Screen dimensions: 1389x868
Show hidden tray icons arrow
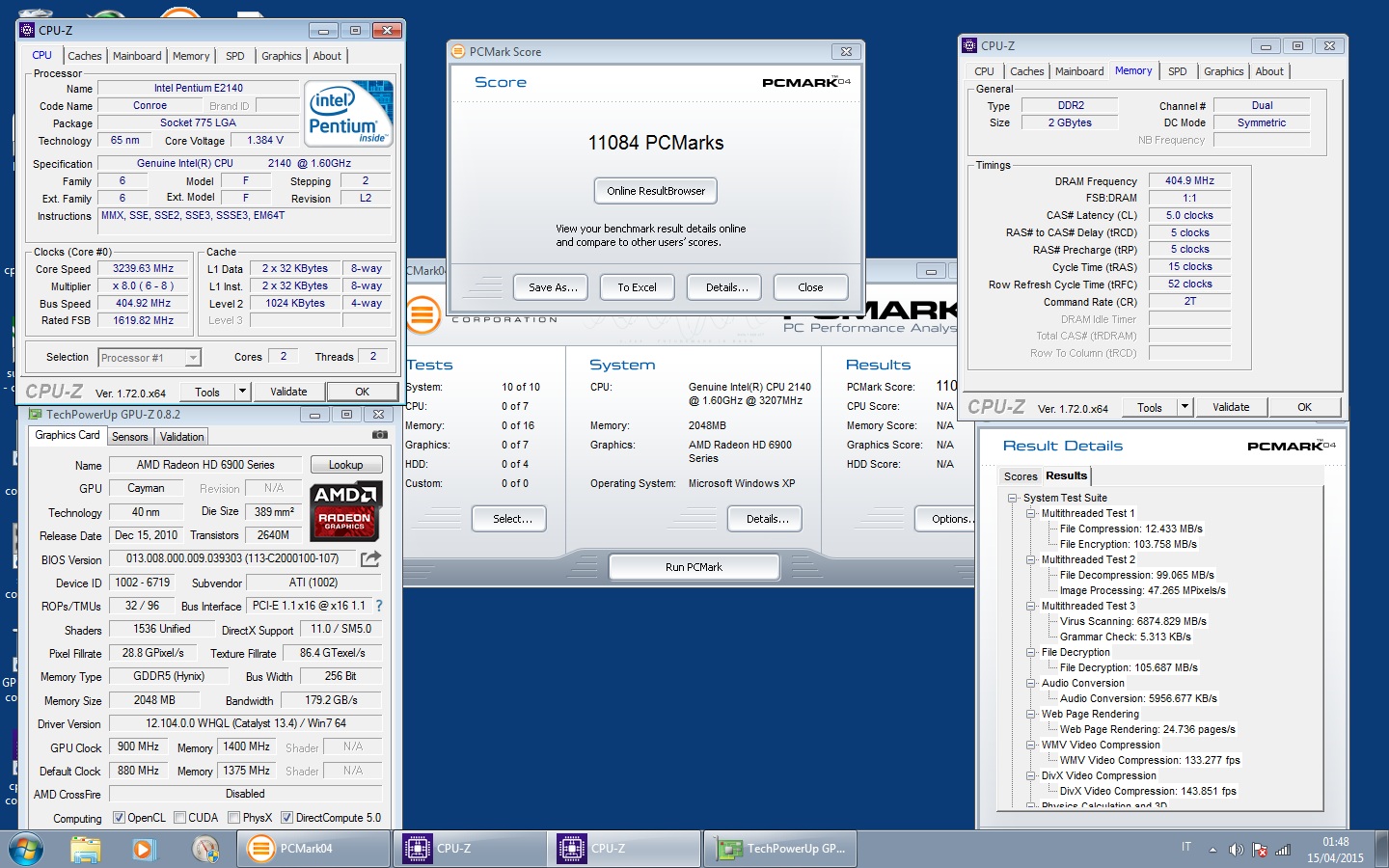coord(1212,850)
